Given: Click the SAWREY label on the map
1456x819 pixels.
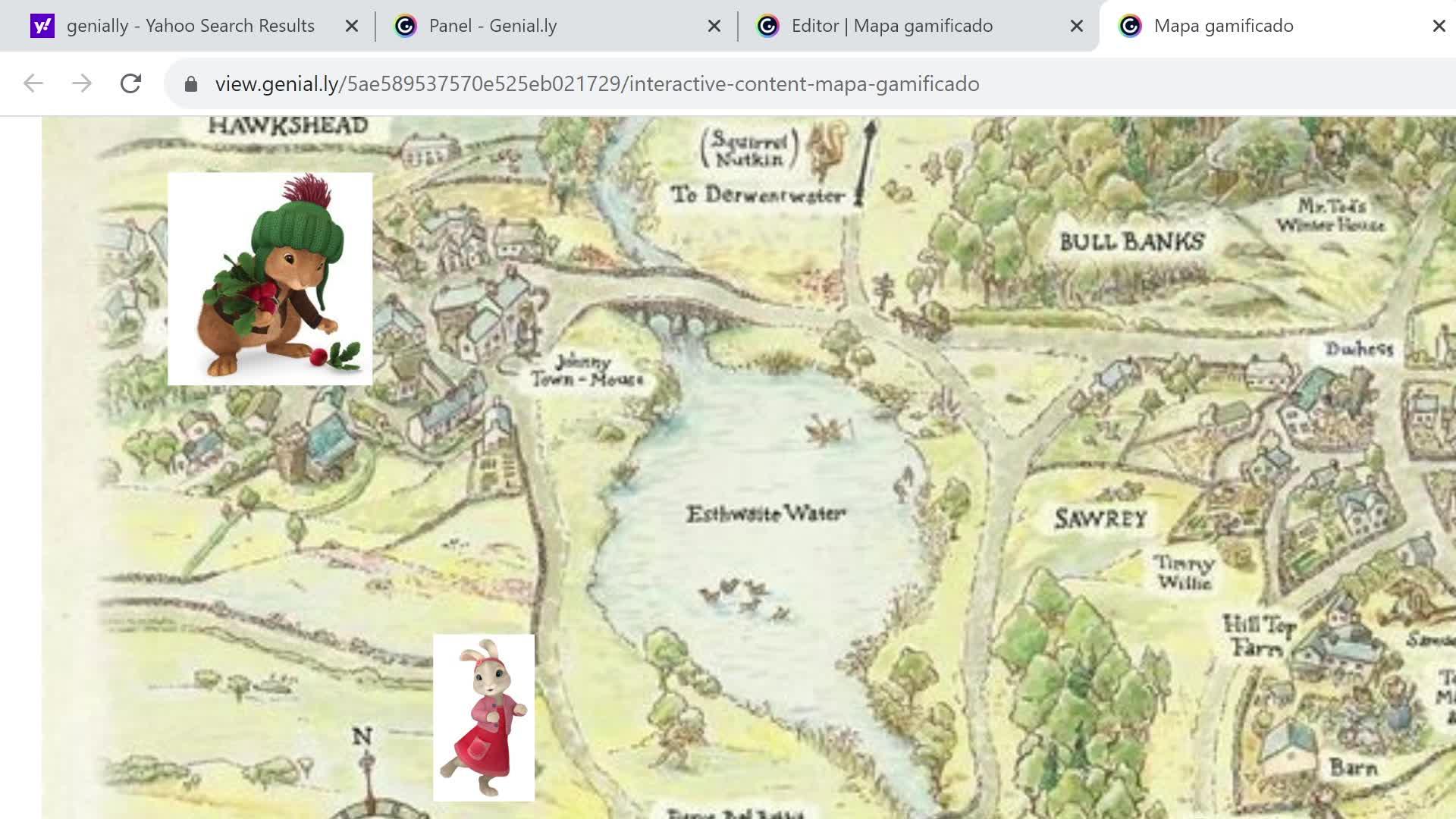Looking at the screenshot, I should [x=1100, y=519].
